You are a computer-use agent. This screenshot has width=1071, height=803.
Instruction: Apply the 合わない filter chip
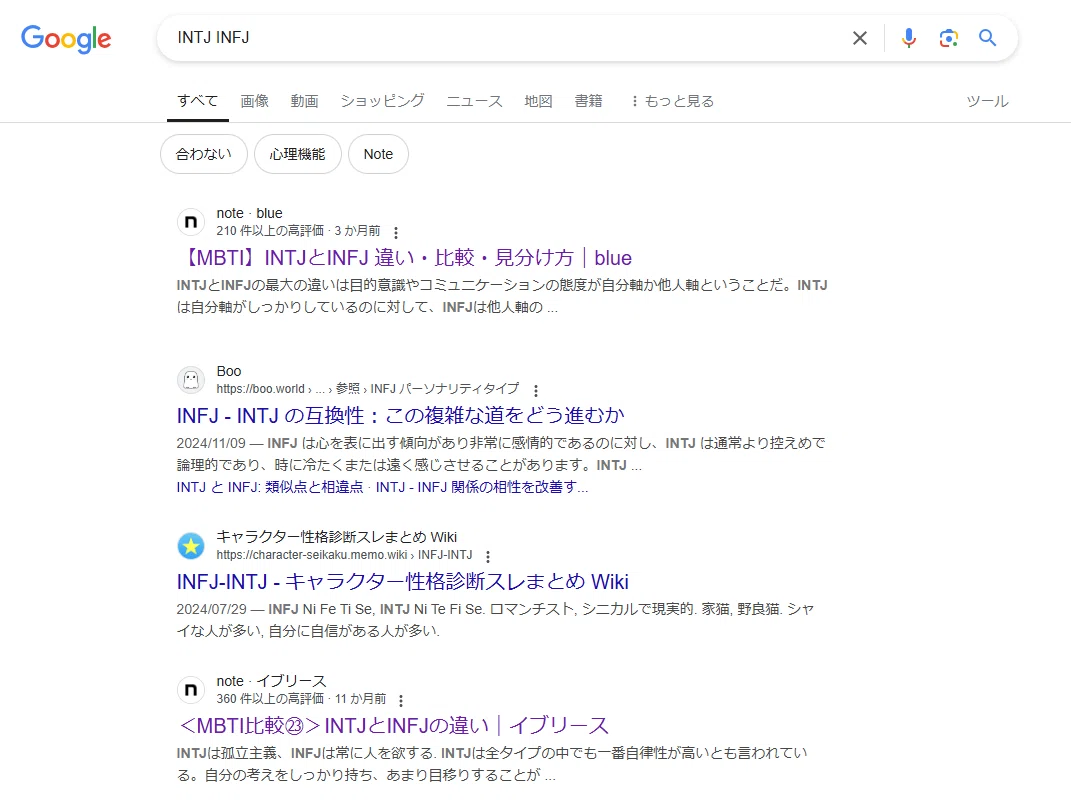click(x=204, y=154)
